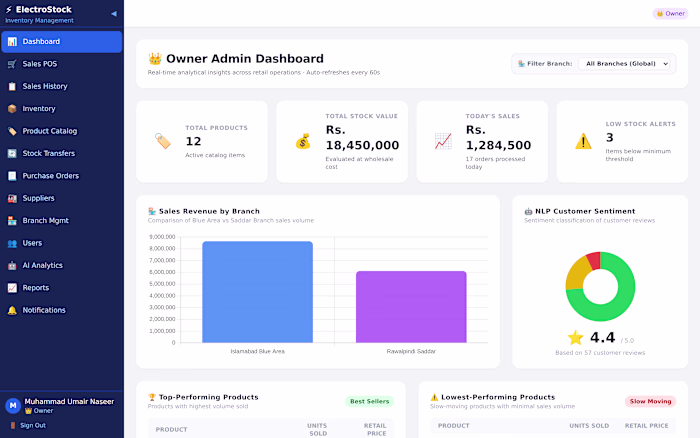
Task: Click the Suppliers factory icon
Action: [x=12, y=198]
